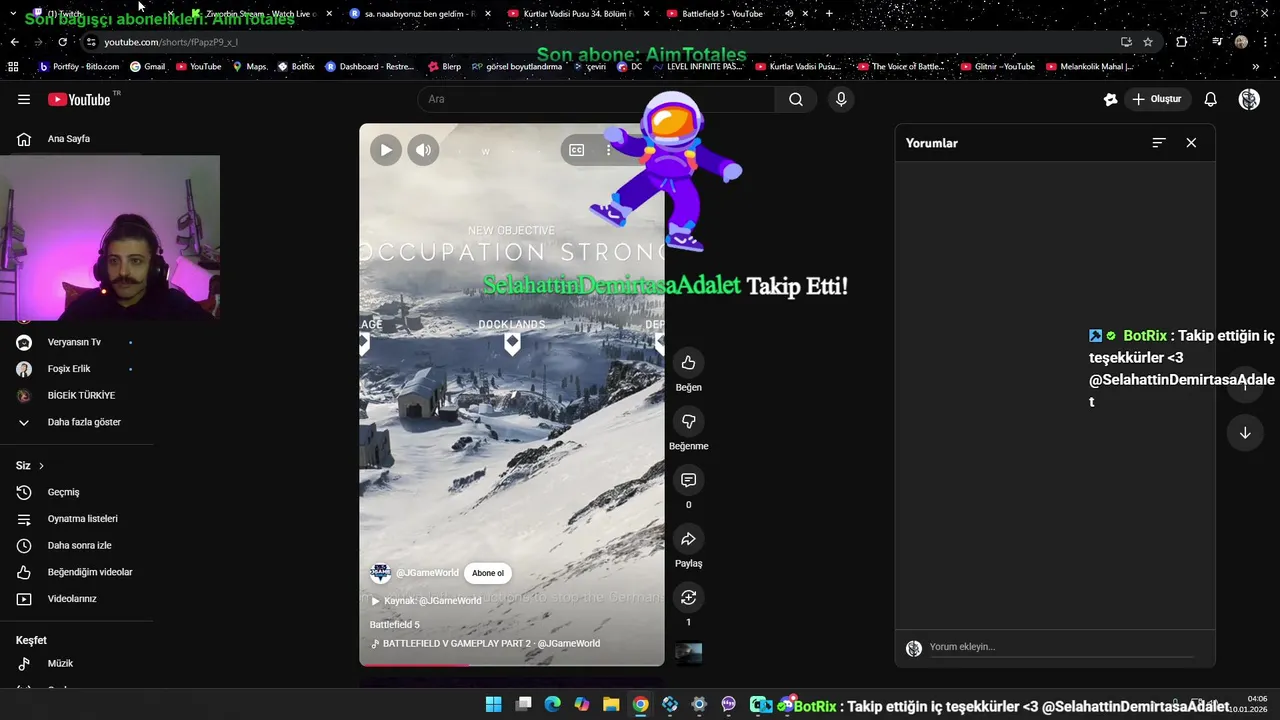Open the notifications bell
1280x720 pixels.
click(1210, 99)
